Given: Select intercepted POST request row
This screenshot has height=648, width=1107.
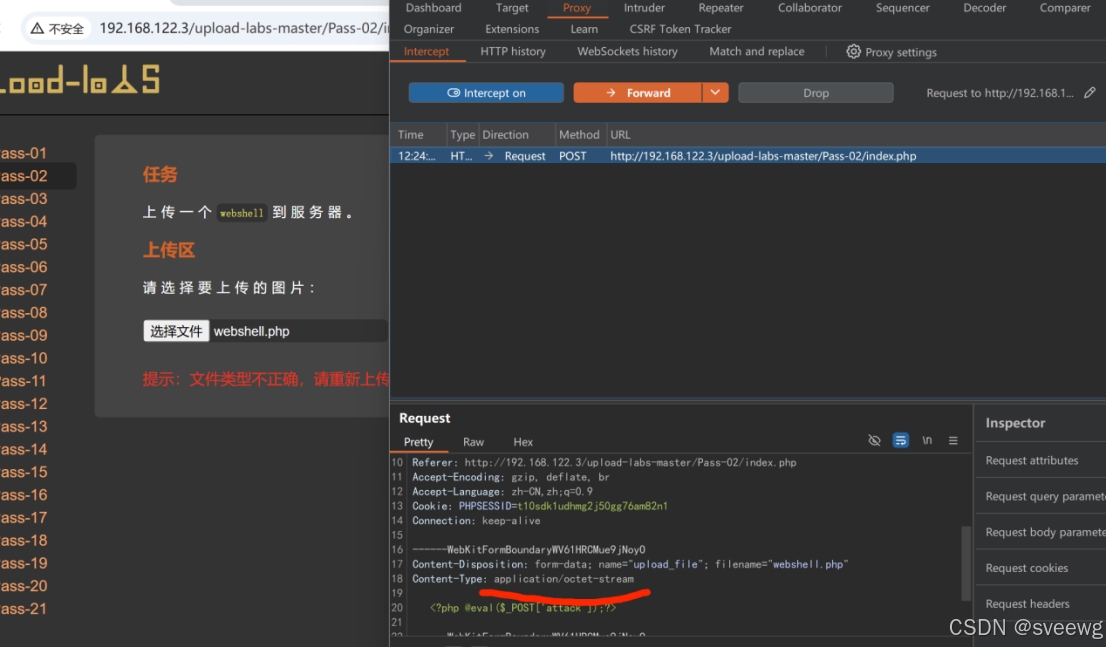Looking at the screenshot, I should pos(748,156).
